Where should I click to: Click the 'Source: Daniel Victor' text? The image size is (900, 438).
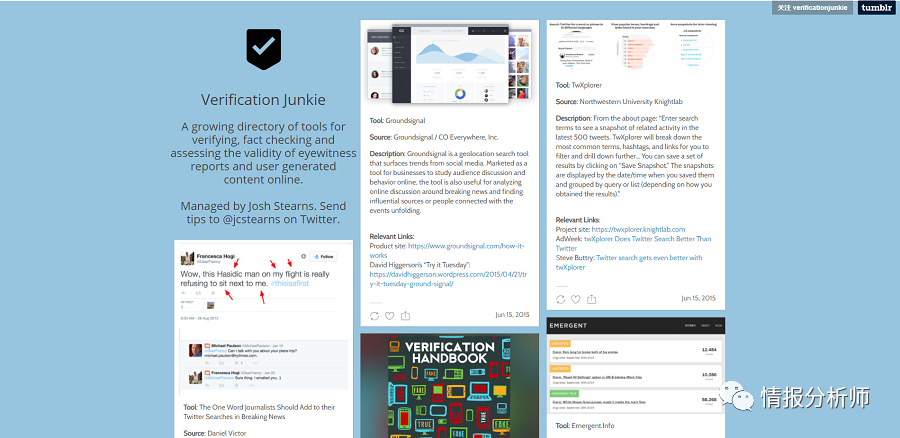215,433
